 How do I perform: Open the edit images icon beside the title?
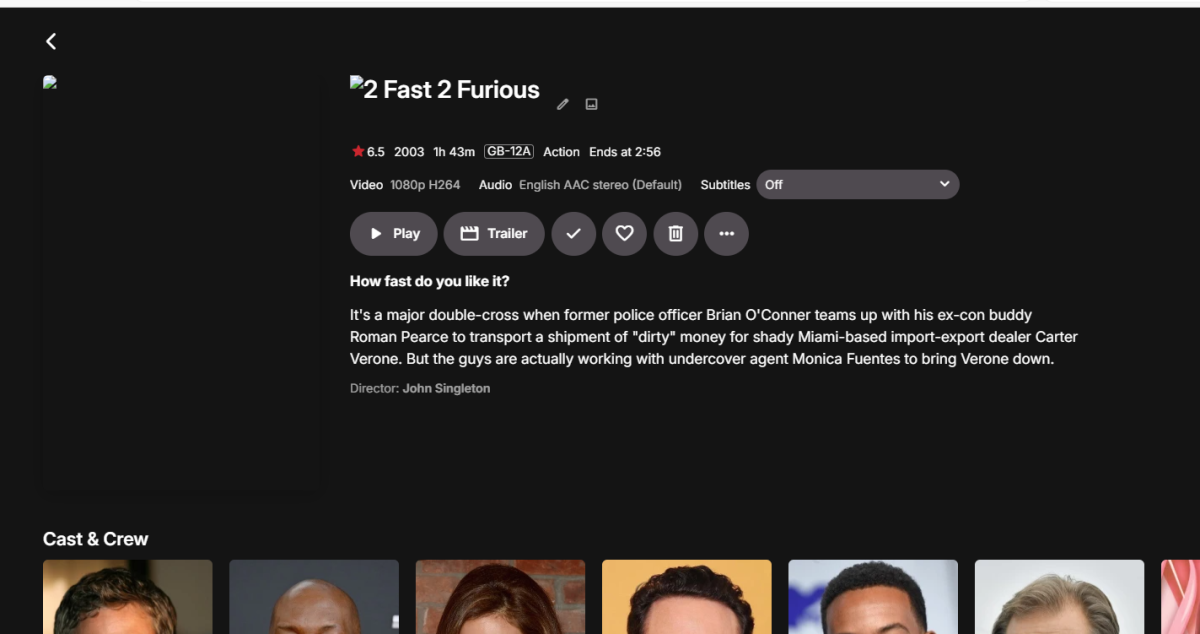592,104
